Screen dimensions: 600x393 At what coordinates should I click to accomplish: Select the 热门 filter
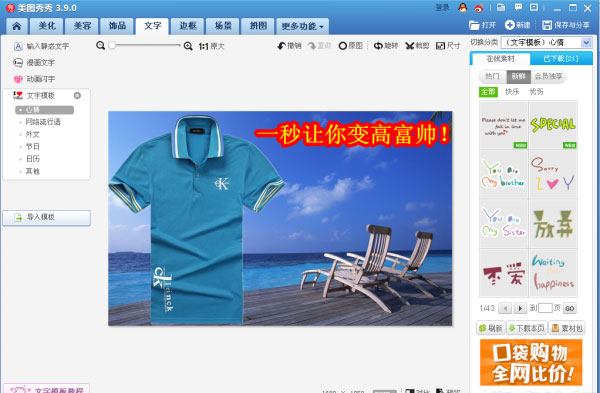(x=493, y=77)
